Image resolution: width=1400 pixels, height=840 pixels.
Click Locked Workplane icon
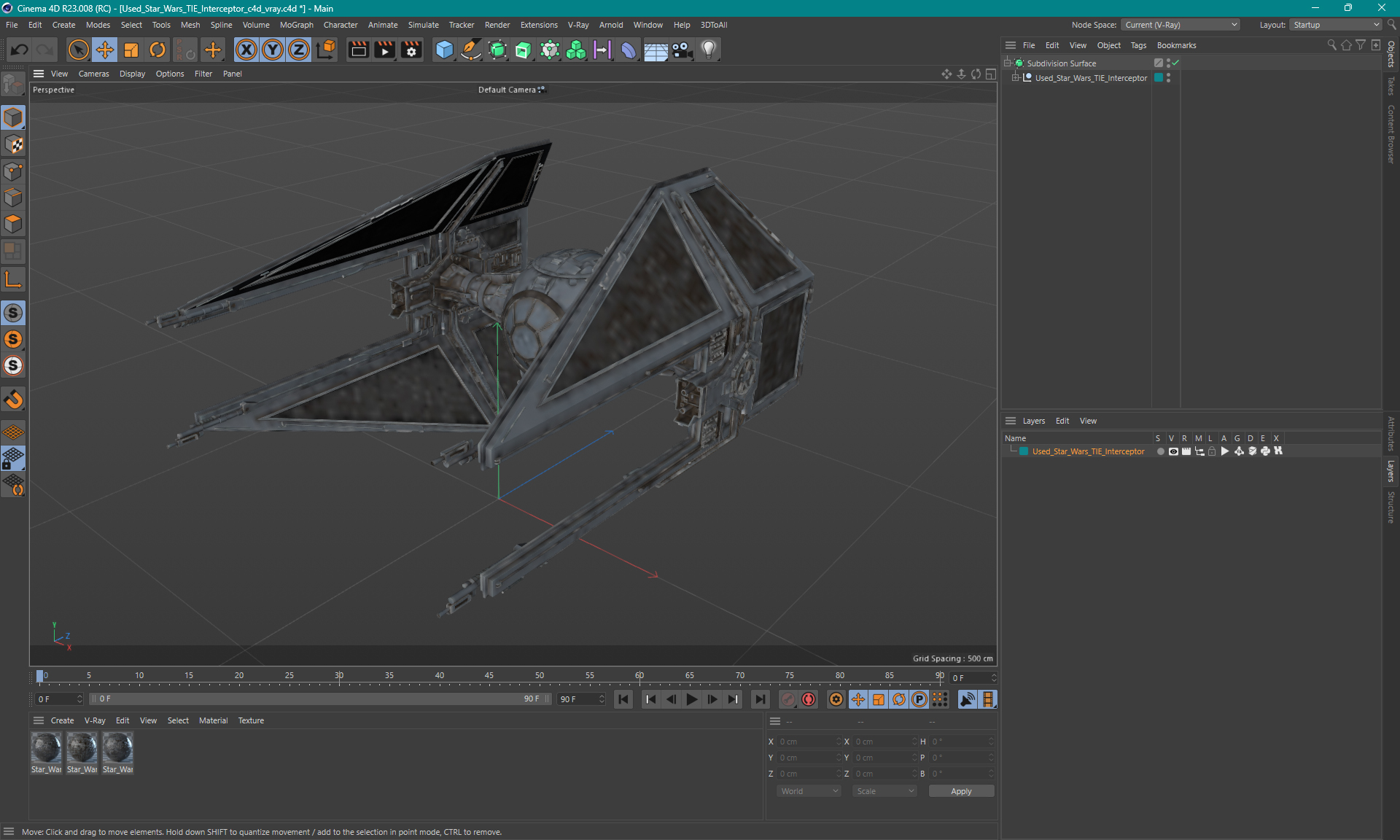[x=13, y=459]
